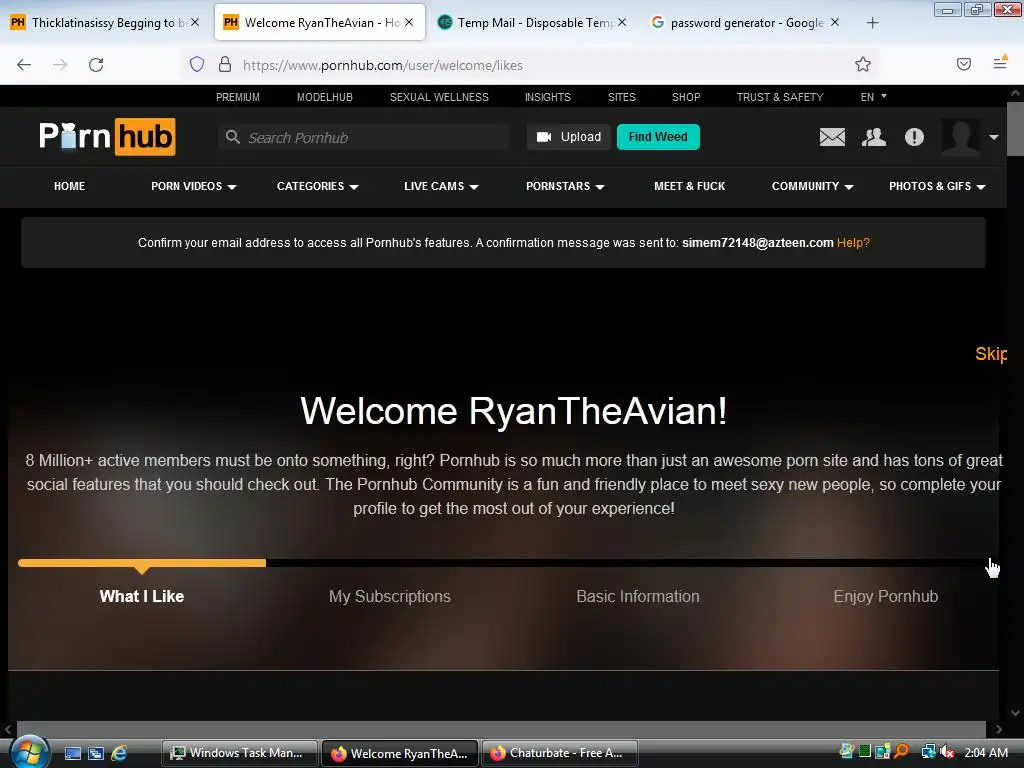Click the Show Desktop quick launch icon

pos(72,753)
